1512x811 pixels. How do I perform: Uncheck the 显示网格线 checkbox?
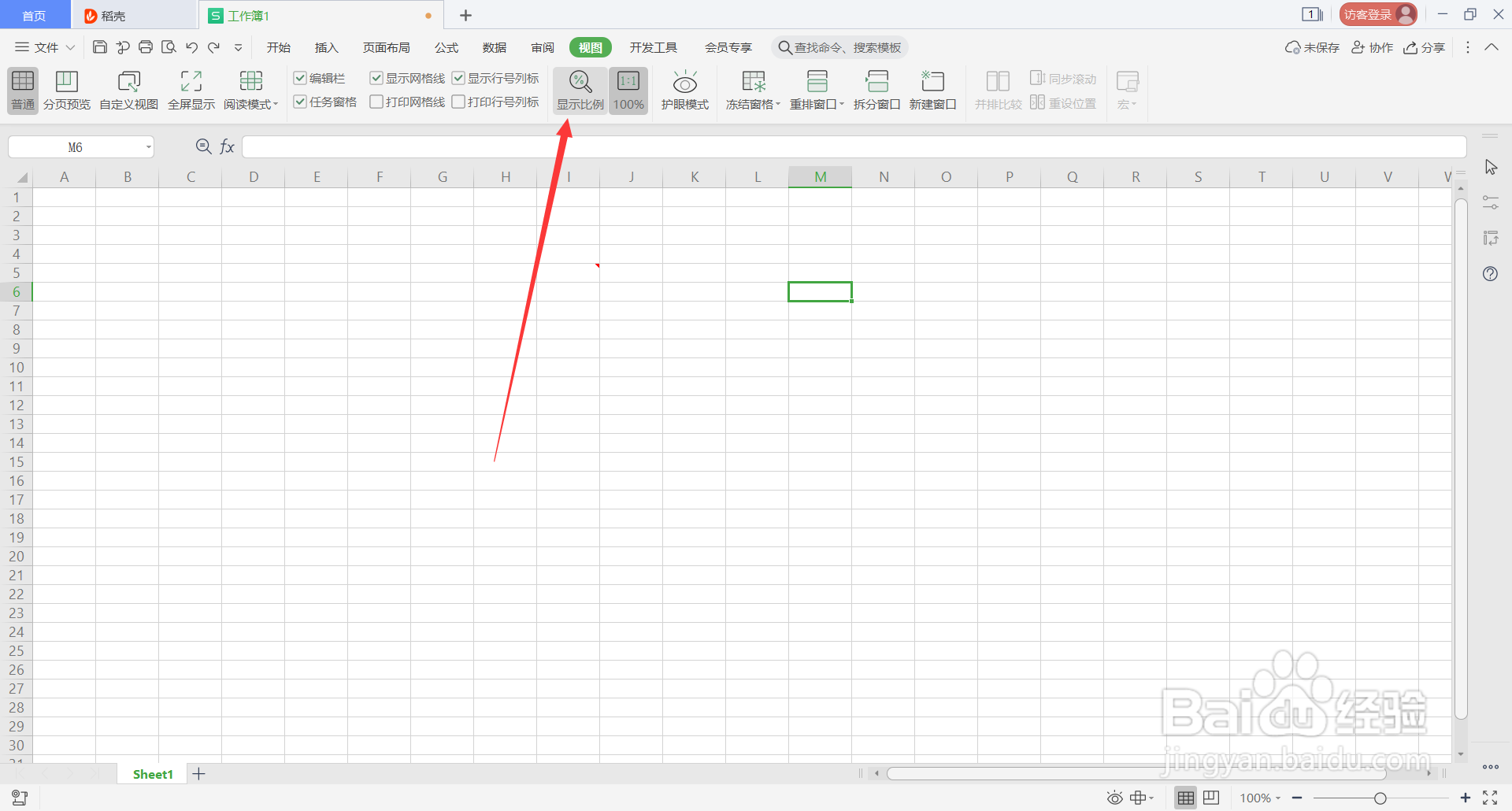[x=376, y=78]
